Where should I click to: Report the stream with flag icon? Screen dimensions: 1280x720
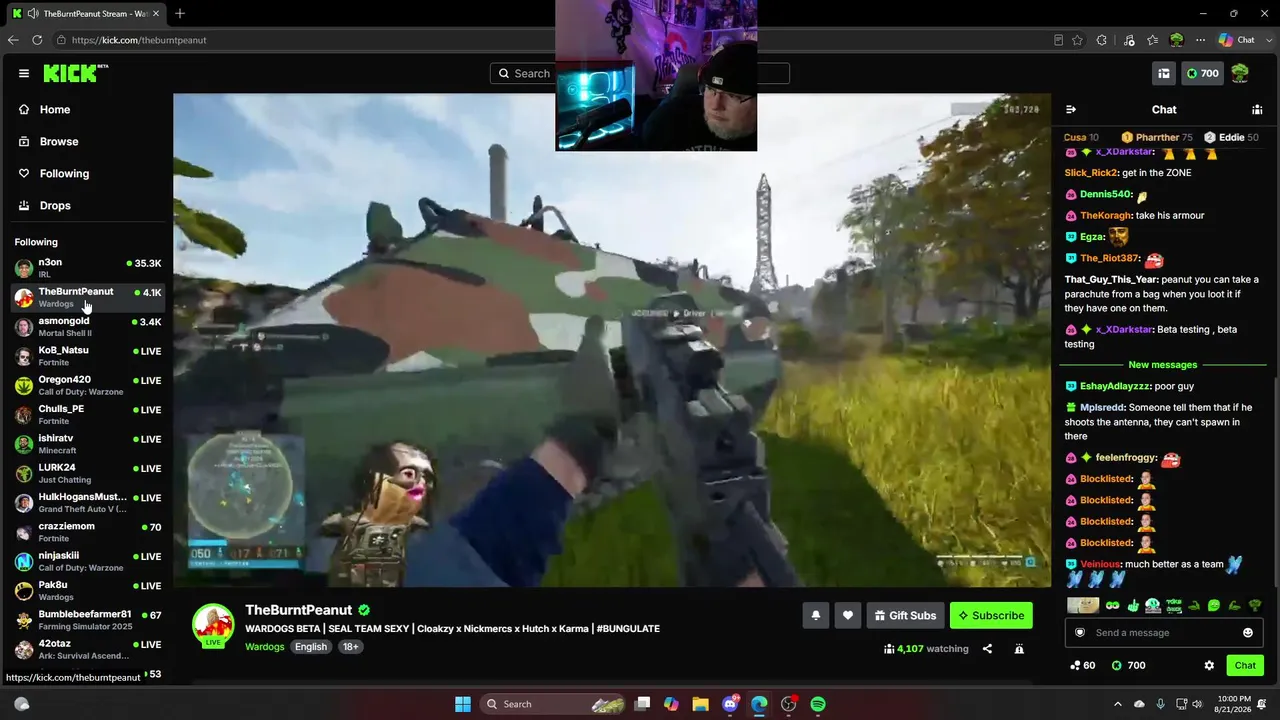coord(1019,649)
